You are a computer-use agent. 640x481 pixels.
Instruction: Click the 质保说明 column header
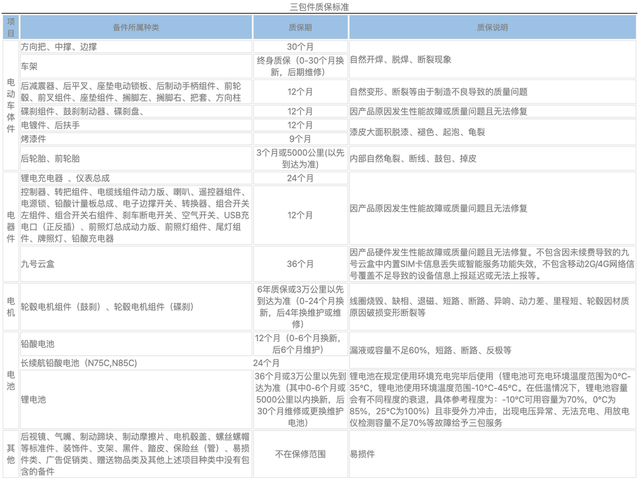tap(492, 27)
